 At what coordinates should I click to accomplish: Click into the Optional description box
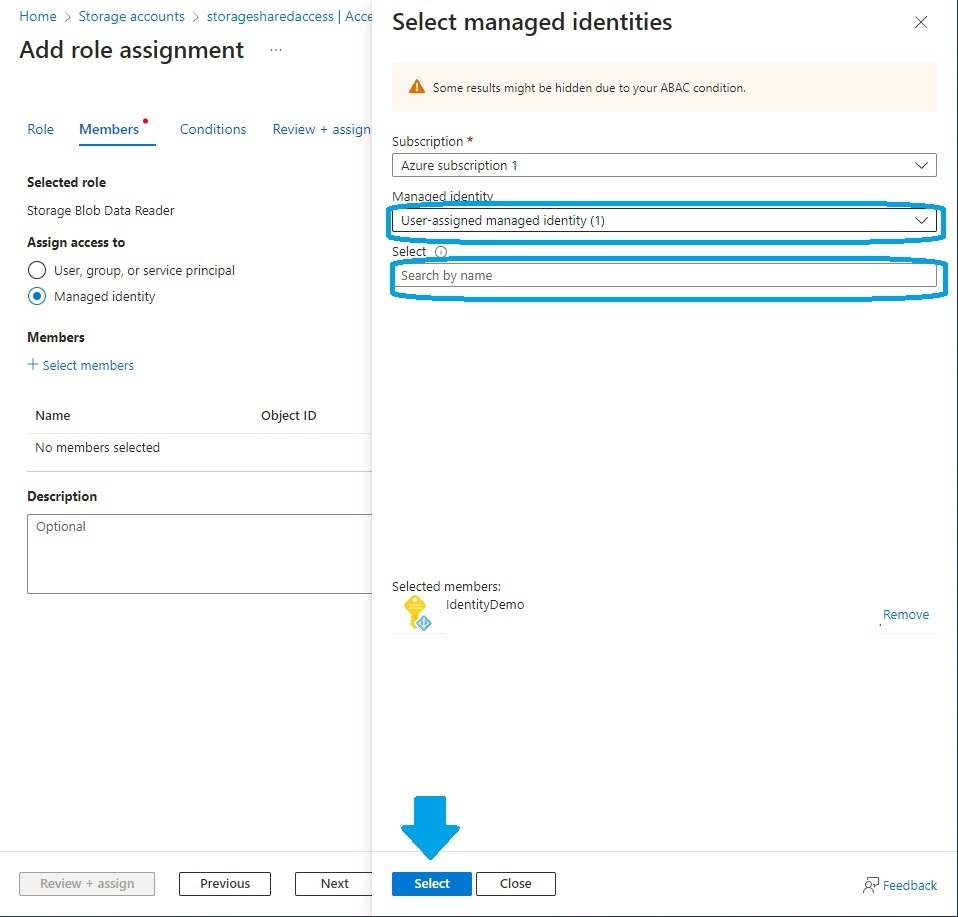[x=200, y=553]
